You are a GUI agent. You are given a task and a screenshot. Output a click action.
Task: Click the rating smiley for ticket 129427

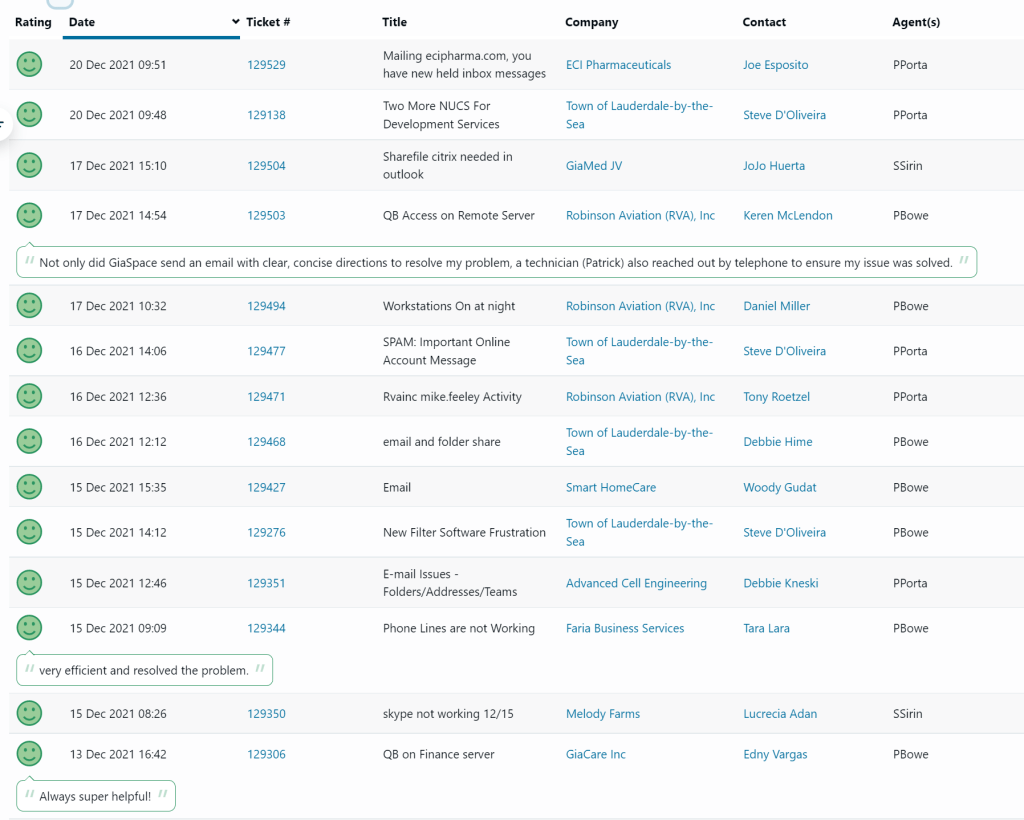[29, 487]
